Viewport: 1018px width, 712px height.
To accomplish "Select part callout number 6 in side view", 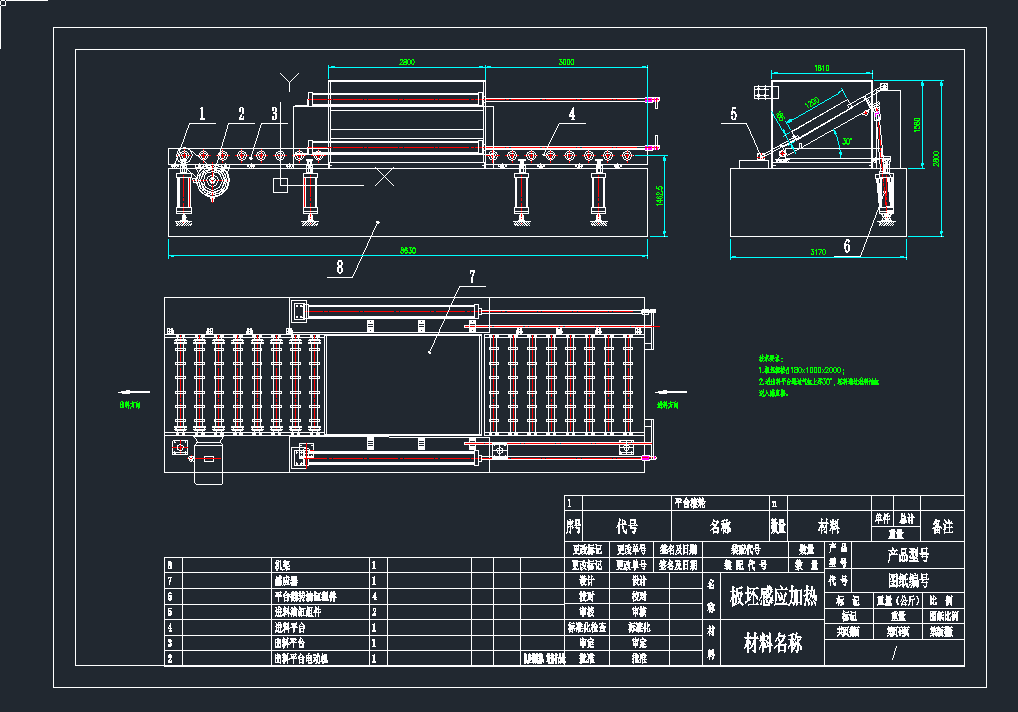I will point(846,246).
